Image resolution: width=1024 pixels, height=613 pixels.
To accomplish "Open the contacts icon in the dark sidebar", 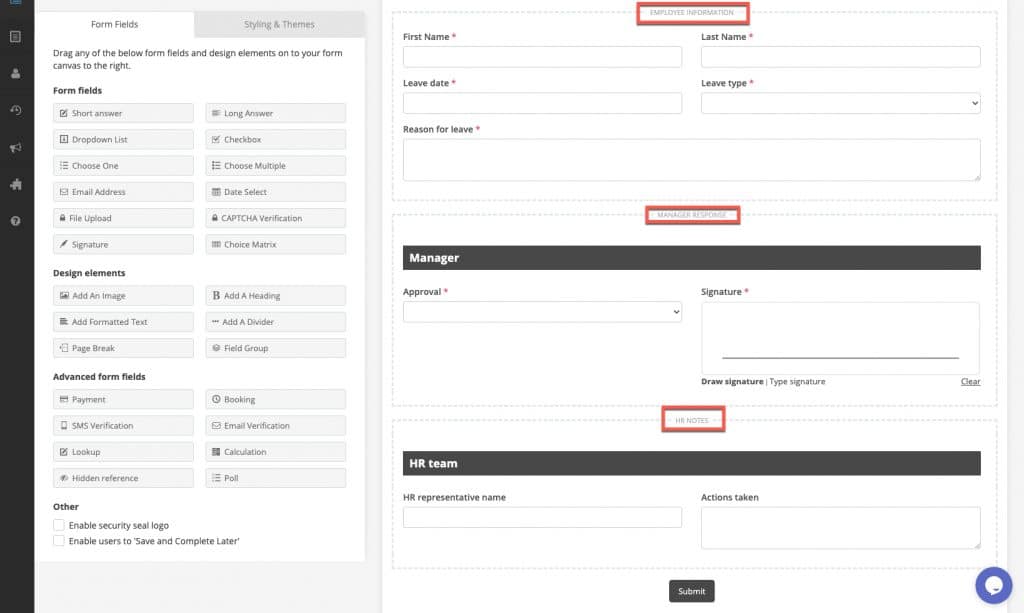I will [14, 73].
